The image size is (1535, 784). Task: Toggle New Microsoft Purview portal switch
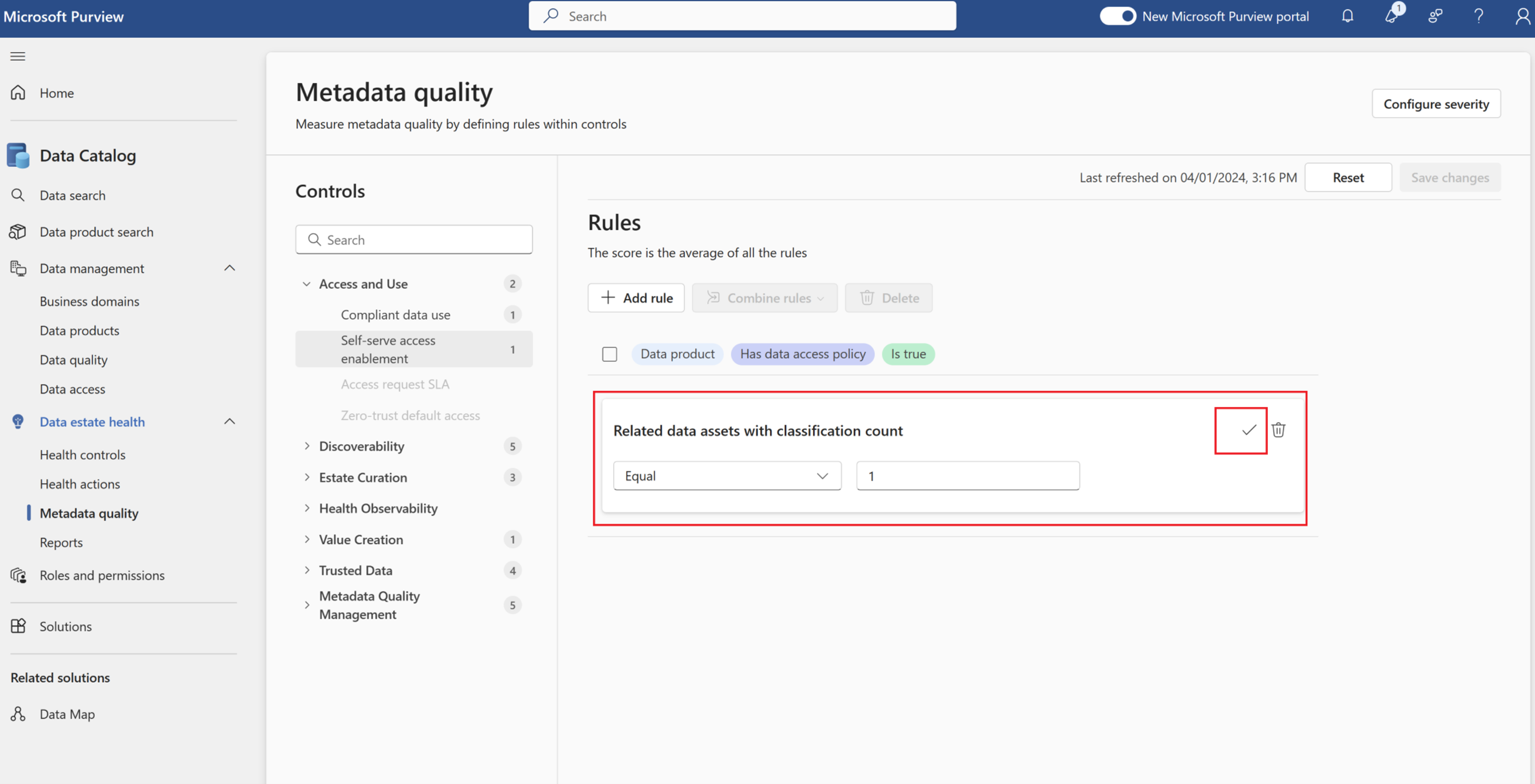(x=1117, y=16)
